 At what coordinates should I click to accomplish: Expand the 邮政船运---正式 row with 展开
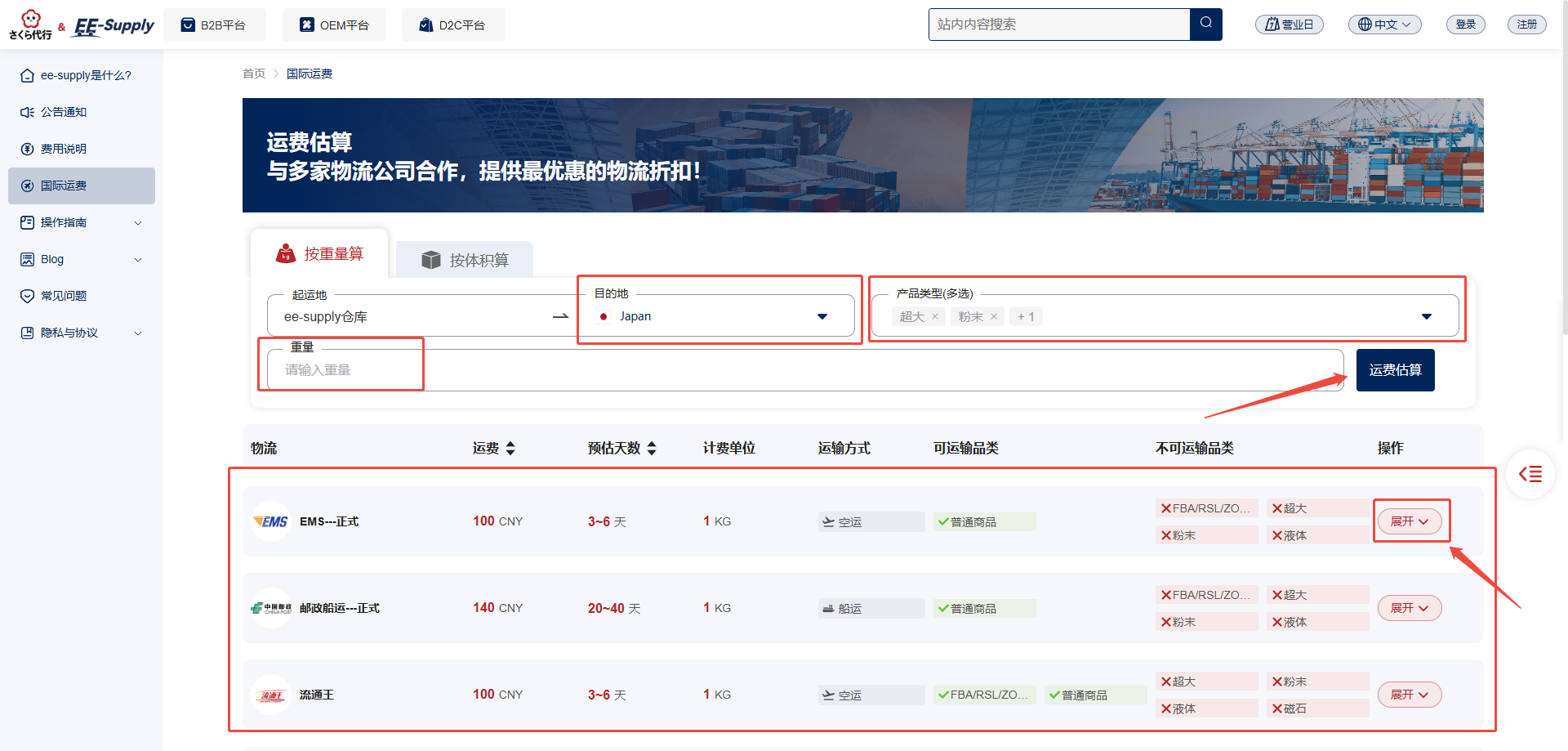pyautogui.click(x=1410, y=608)
